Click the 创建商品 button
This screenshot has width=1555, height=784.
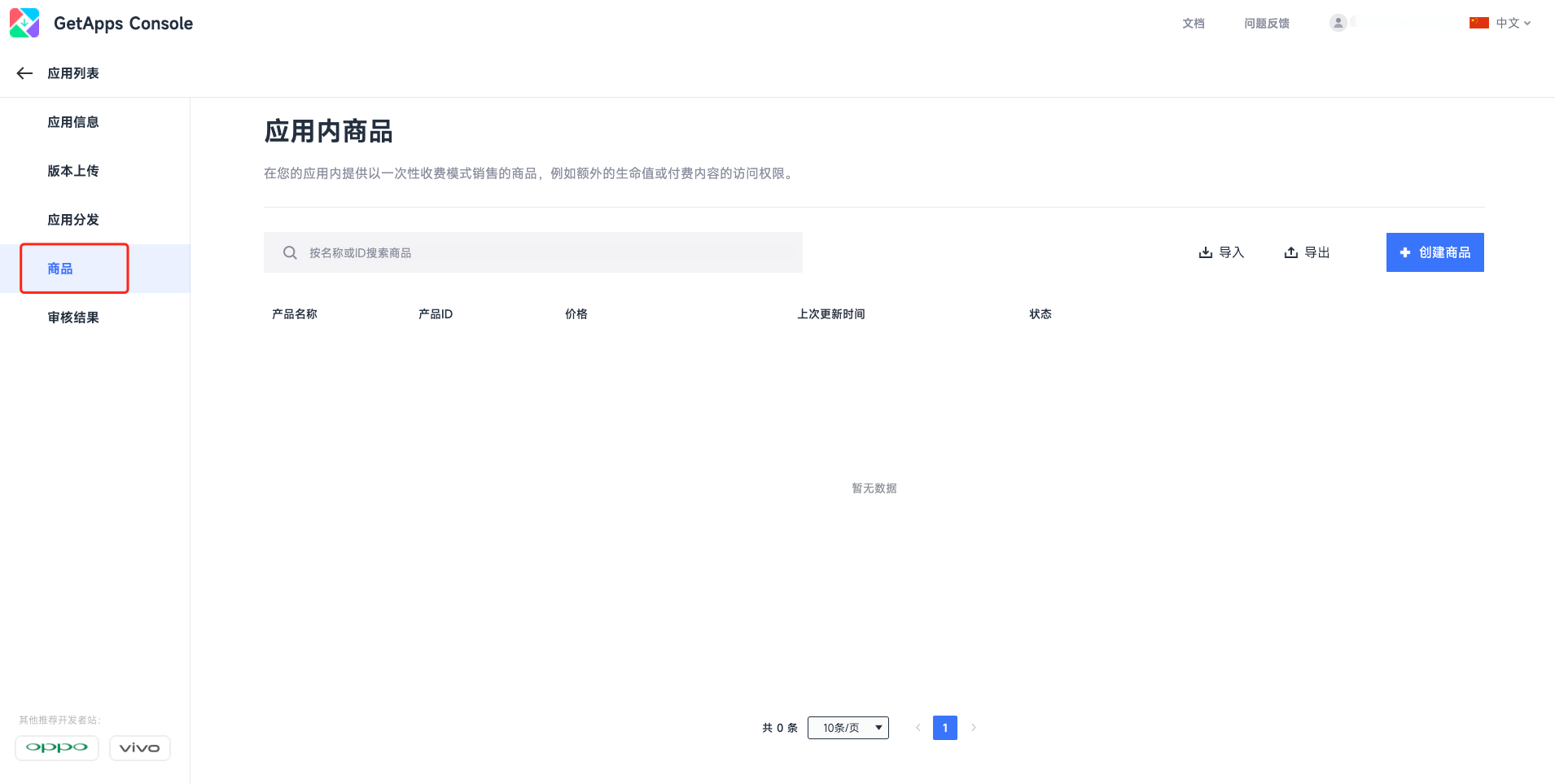(1435, 252)
